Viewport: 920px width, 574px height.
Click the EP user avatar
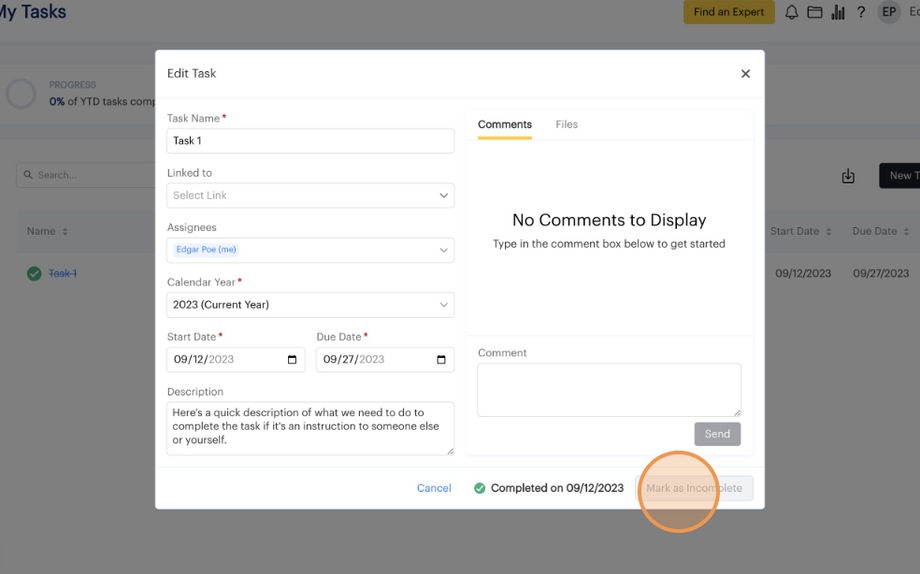pyautogui.click(x=888, y=12)
